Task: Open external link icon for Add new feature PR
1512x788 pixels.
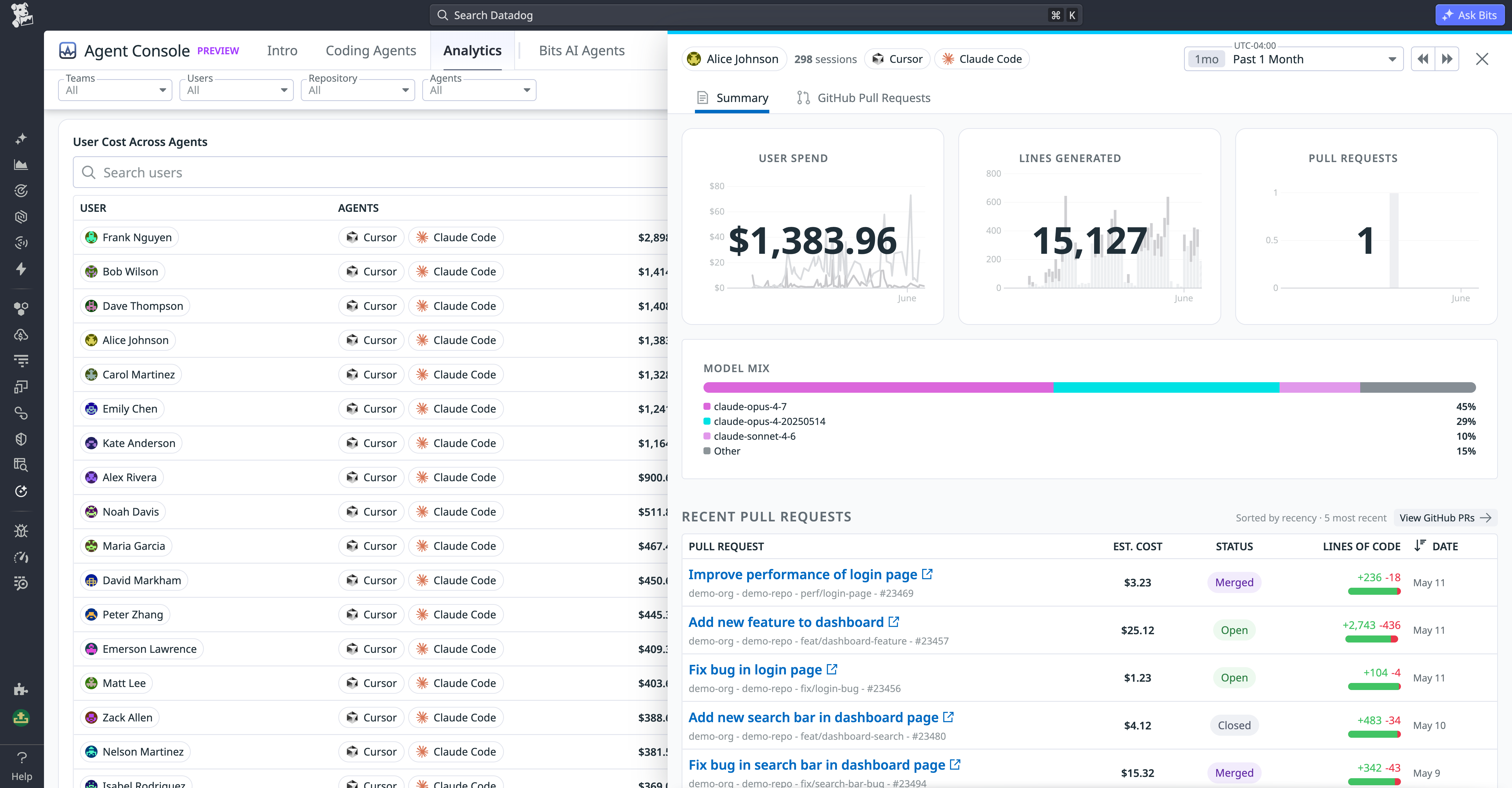Action: (893, 621)
